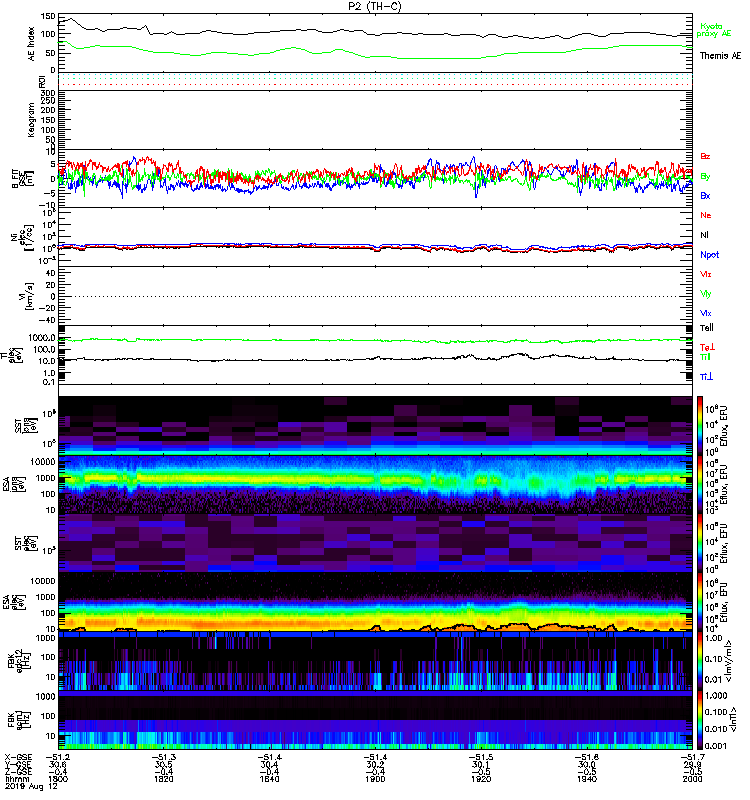Select the red Ne legend entry
Viewport: 750px width, 800px height.
point(706,215)
